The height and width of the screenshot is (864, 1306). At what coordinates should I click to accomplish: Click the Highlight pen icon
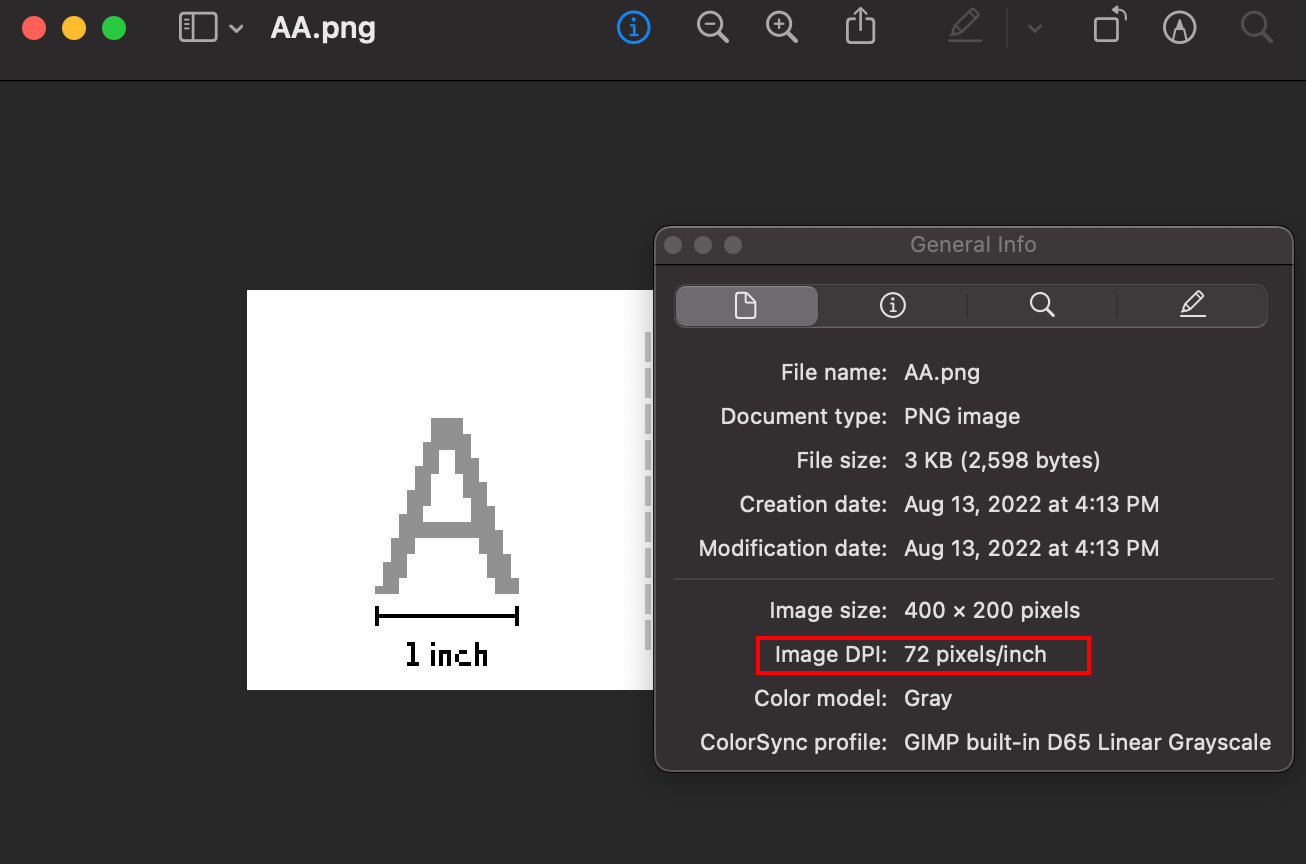click(x=965, y=28)
